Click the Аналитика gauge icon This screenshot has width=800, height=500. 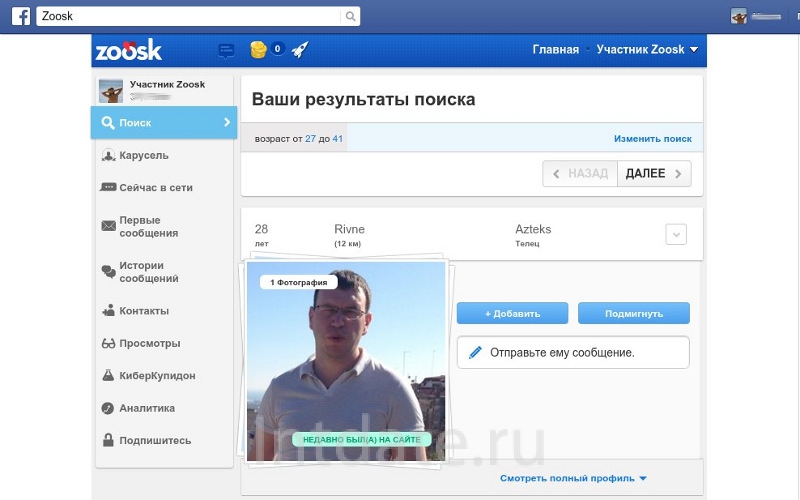pyautogui.click(x=108, y=408)
